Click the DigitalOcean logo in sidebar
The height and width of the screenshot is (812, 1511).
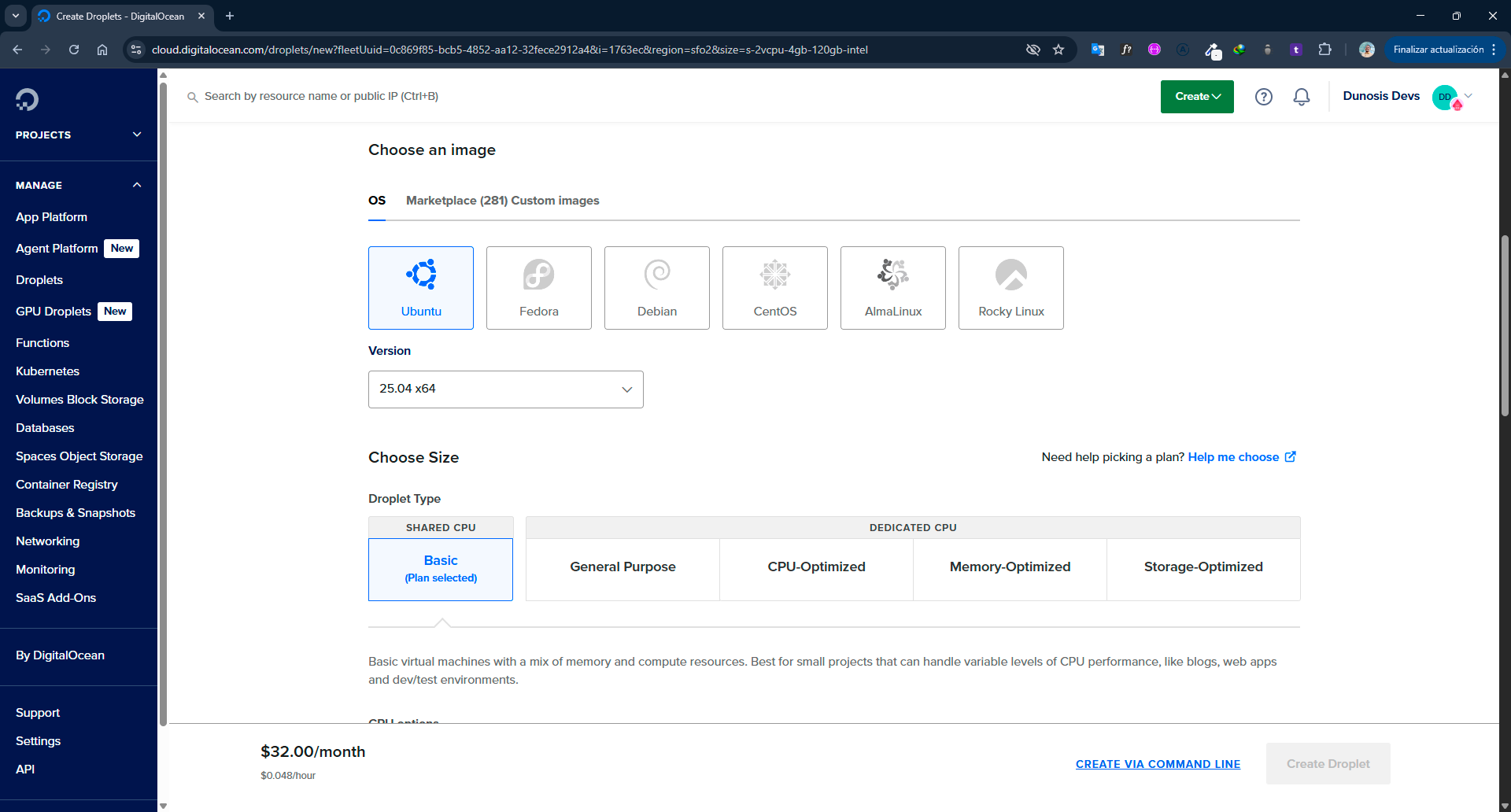27,99
